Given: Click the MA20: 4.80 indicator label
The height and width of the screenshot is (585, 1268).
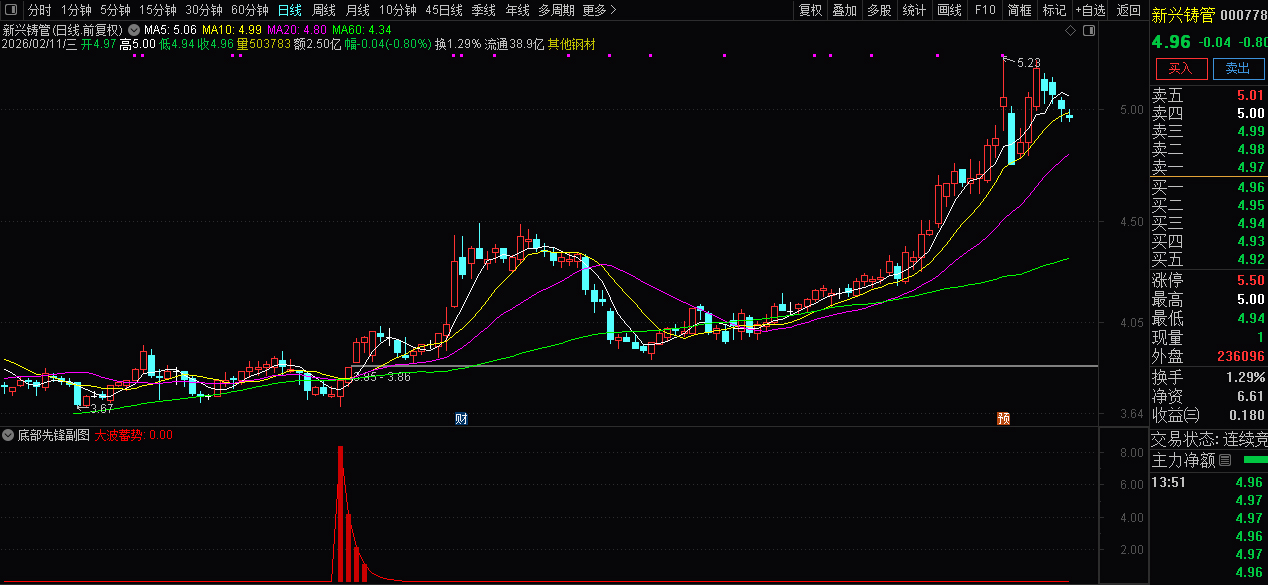Looking at the screenshot, I should pos(297,31).
